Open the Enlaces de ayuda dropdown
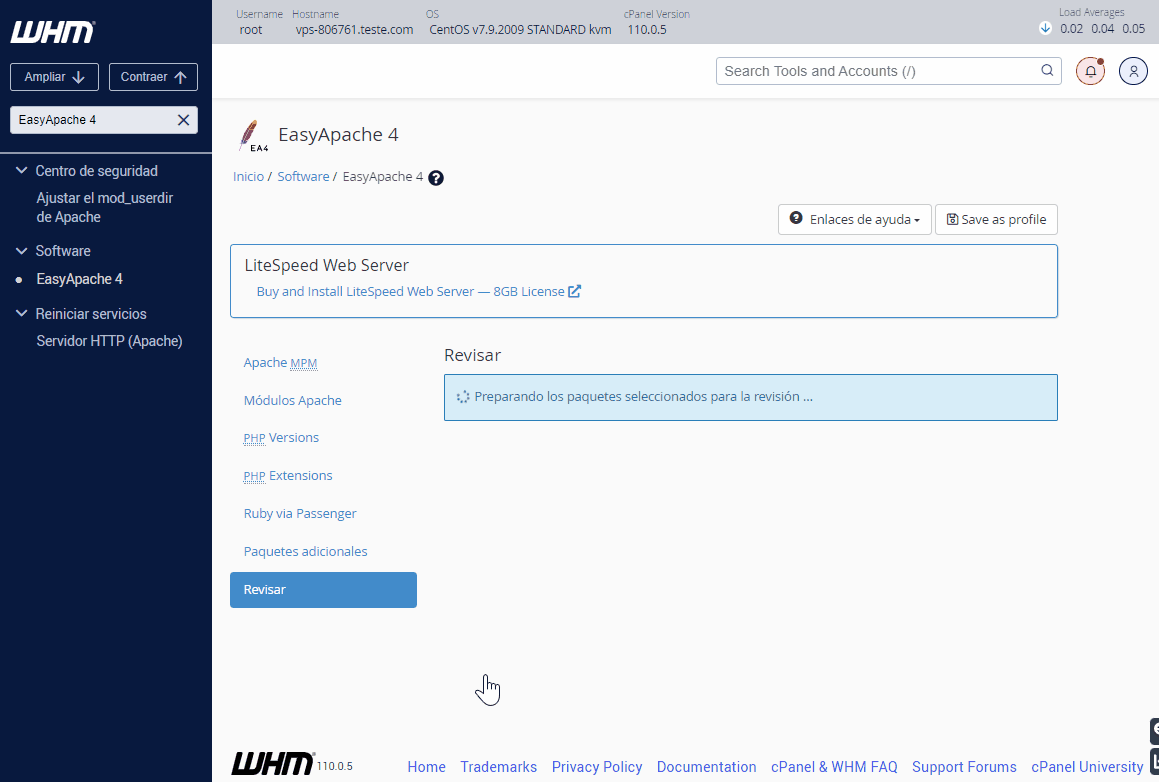Viewport: 1159px width, 782px height. click(x=854, y=220)
